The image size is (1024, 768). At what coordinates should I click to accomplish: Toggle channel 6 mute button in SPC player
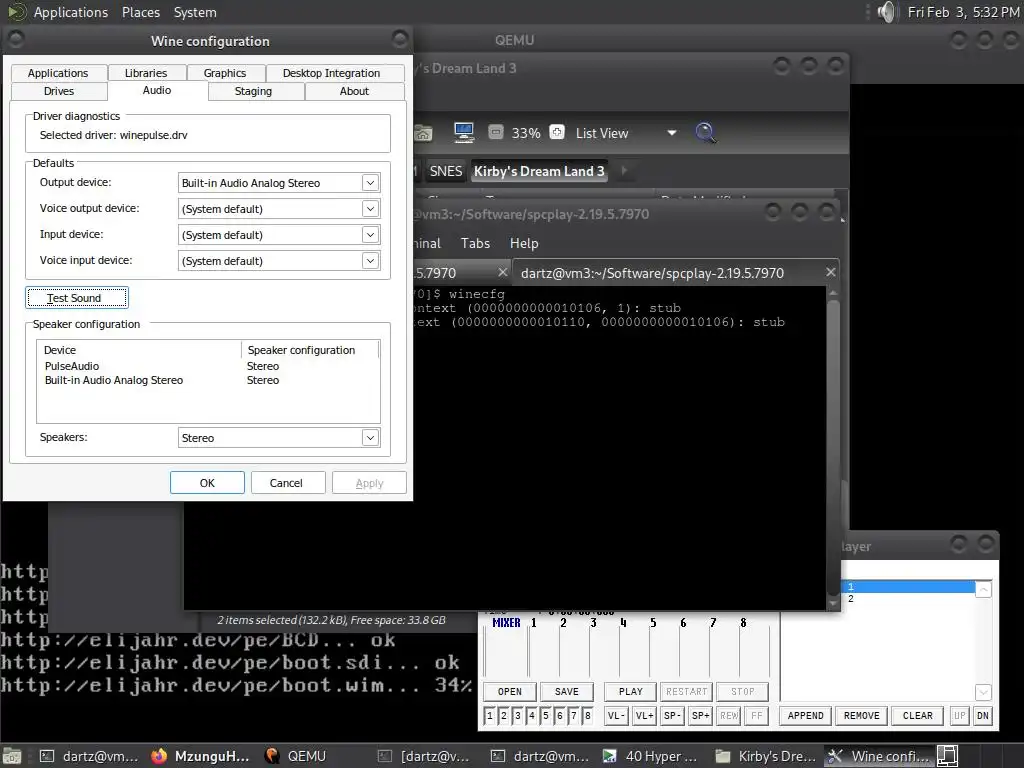coord(560,716)
